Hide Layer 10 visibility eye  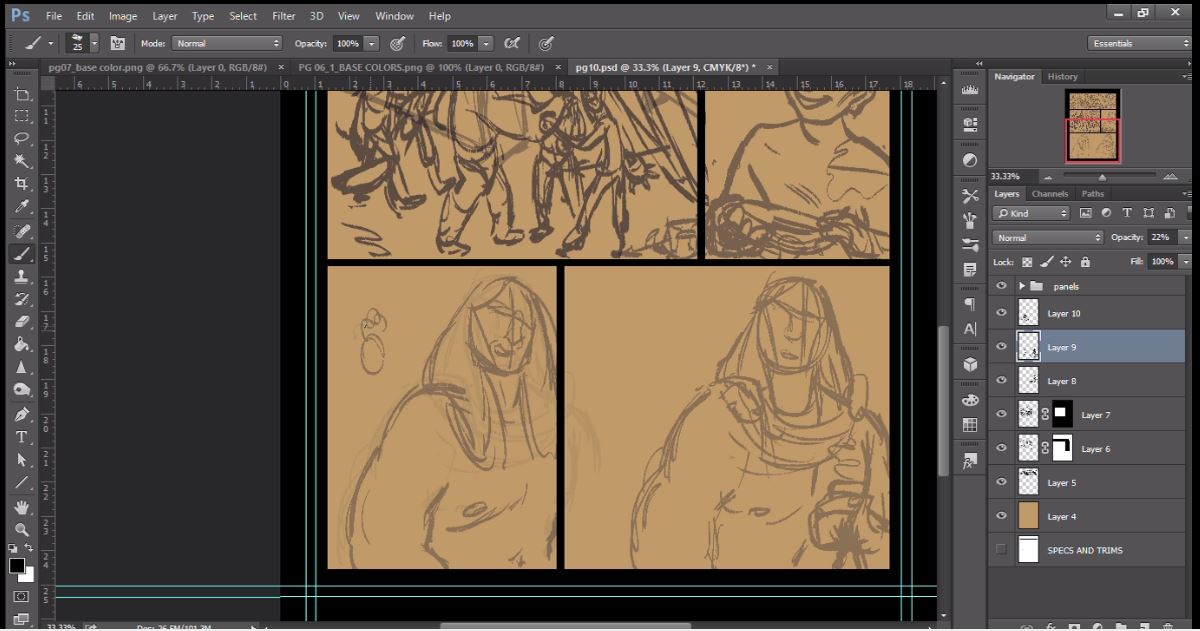1002,313
